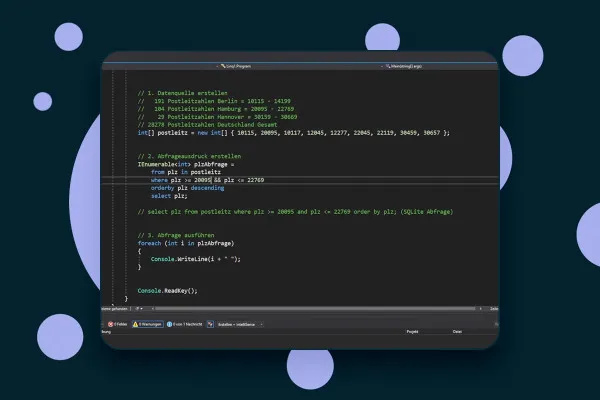Image resolution: width=600 pixels, height=400 pixels.
Task: Open the small dropdown left of the scrollbar
Action: pos(139,309)
